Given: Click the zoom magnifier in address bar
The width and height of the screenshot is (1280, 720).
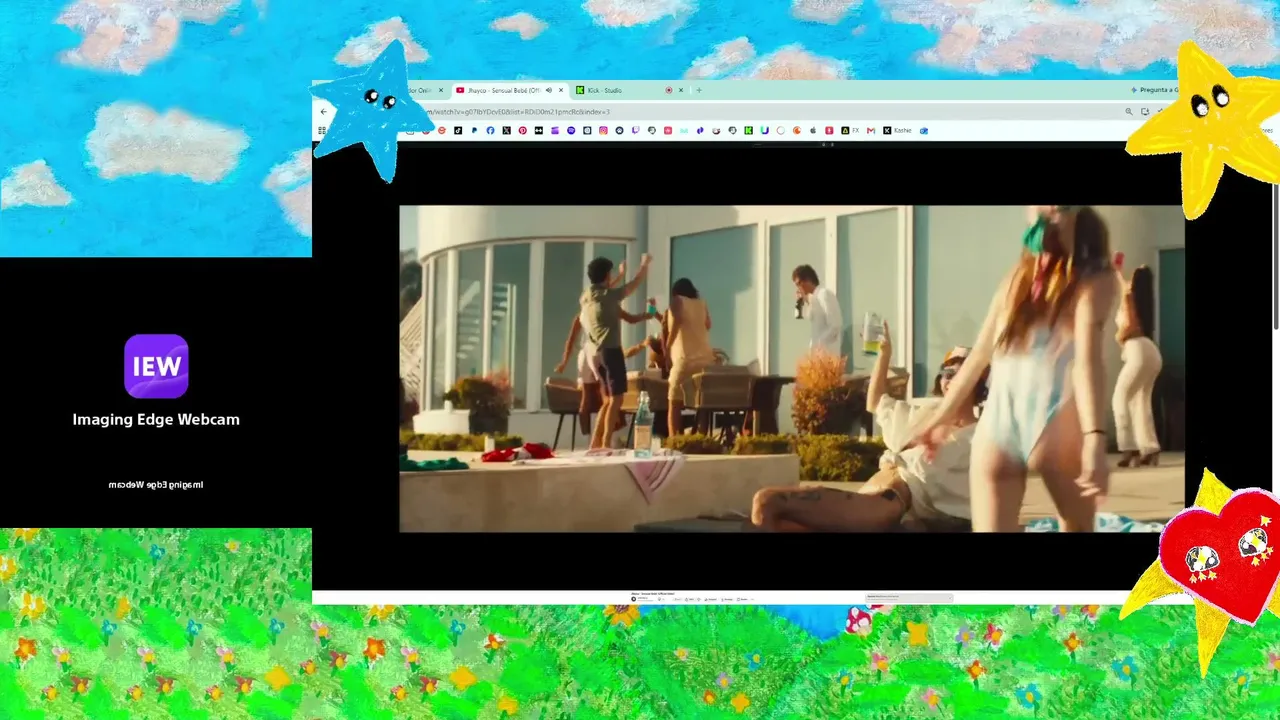Looking at the screenshot, I should coord(1129,112).
